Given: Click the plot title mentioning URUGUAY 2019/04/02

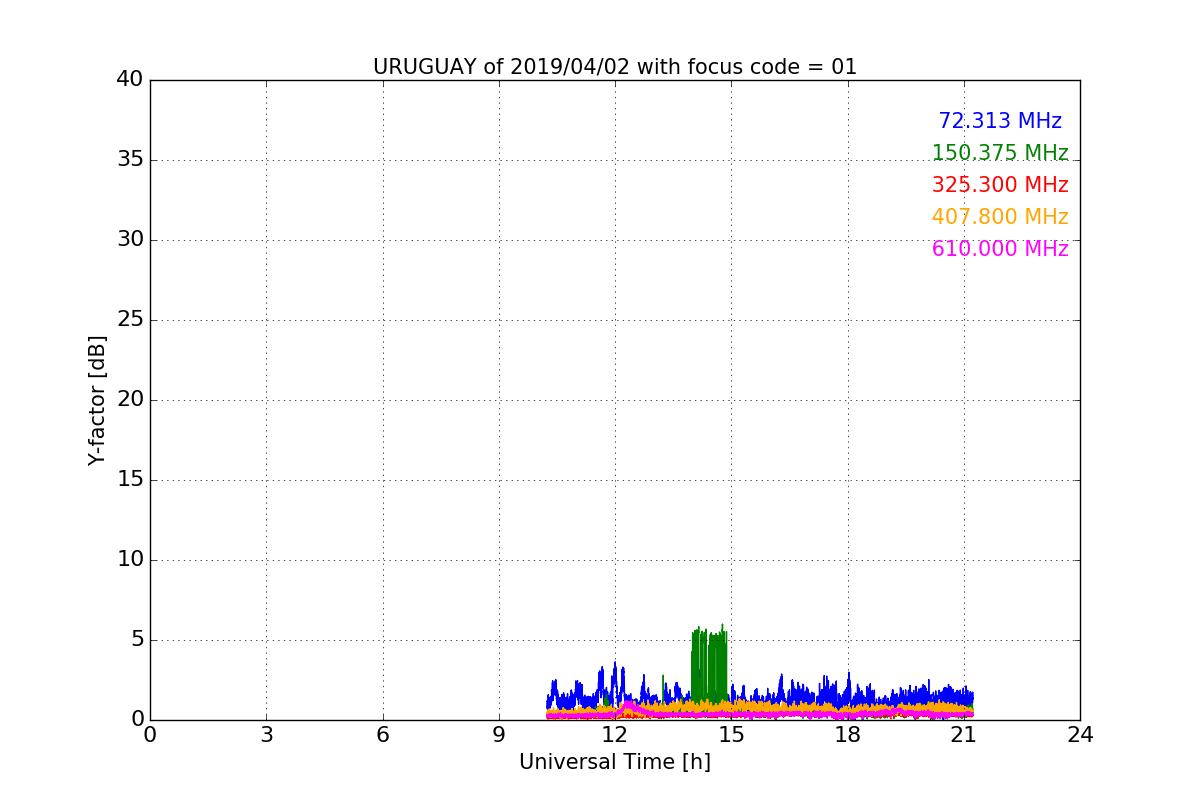Looking at the screenshot, I should 615,67.
